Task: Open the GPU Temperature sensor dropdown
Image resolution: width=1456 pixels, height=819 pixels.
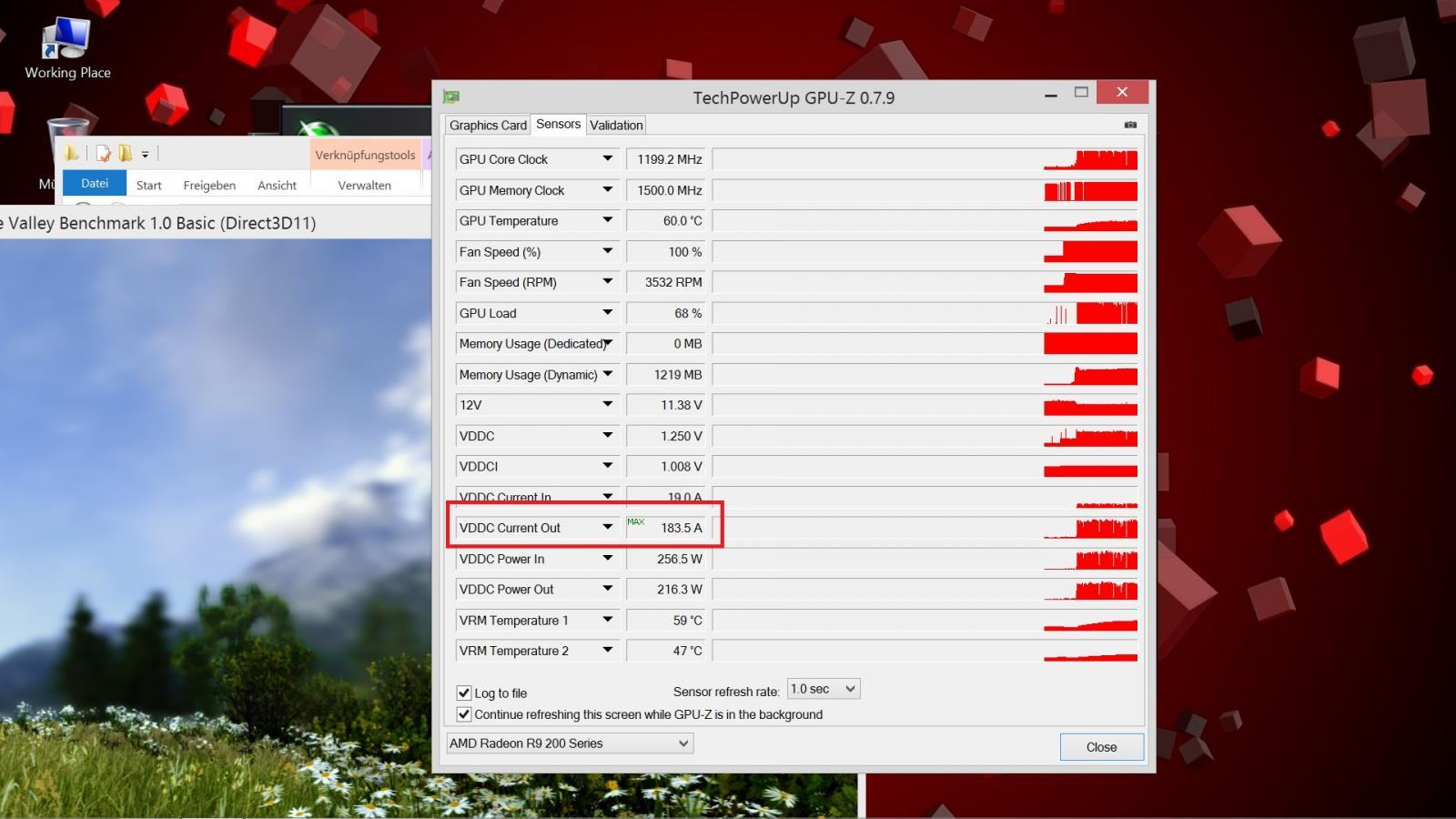Action: pos(608,221)
